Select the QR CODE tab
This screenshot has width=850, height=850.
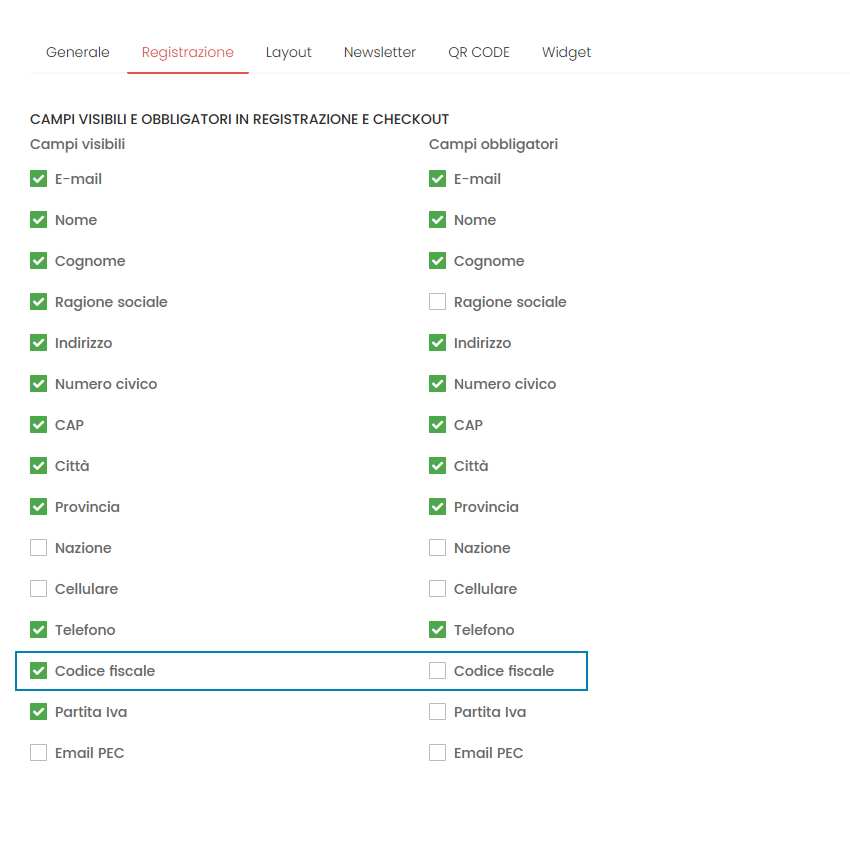coord(478,52)
